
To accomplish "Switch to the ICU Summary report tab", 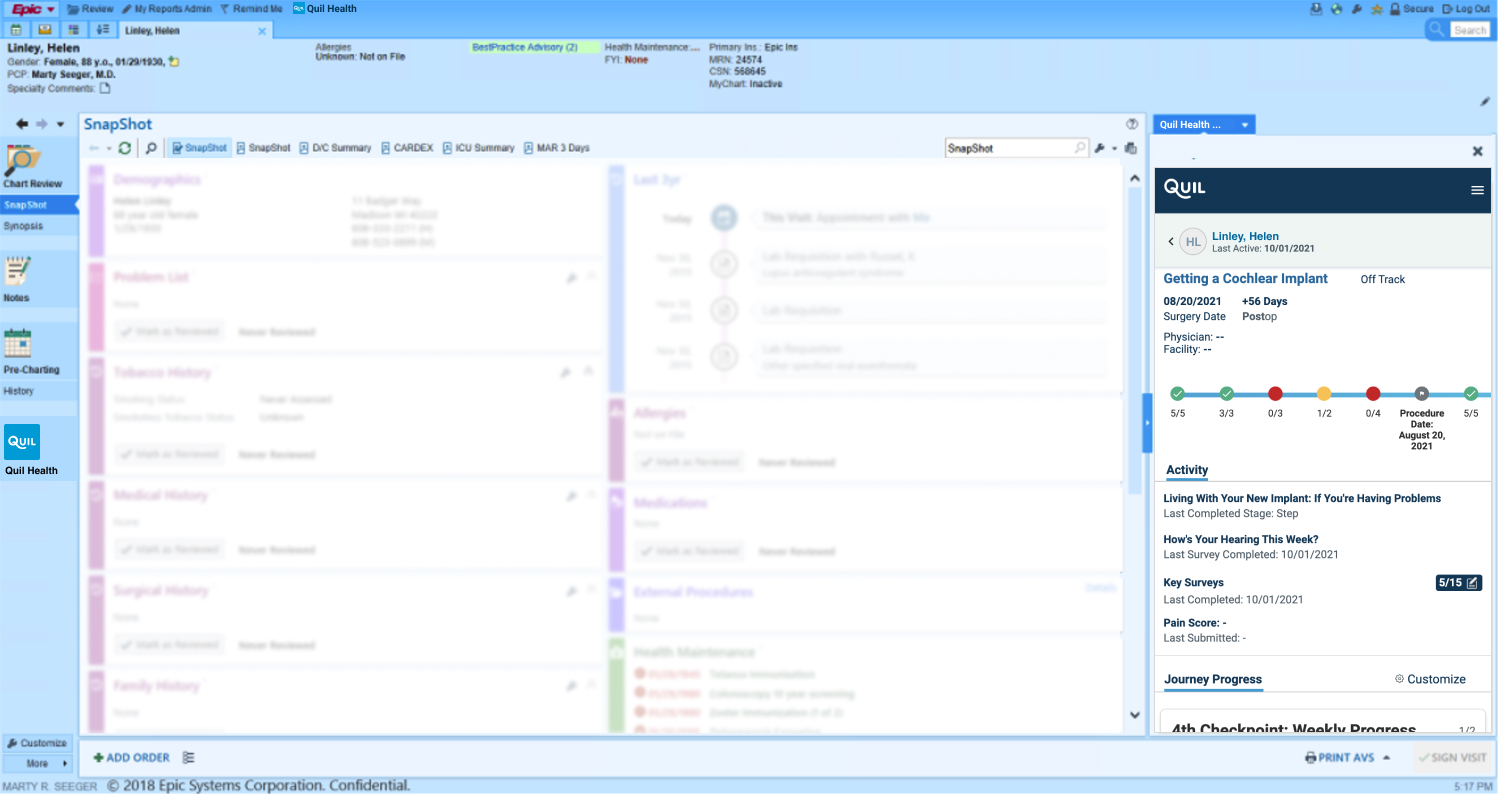I will coord(478,148).
